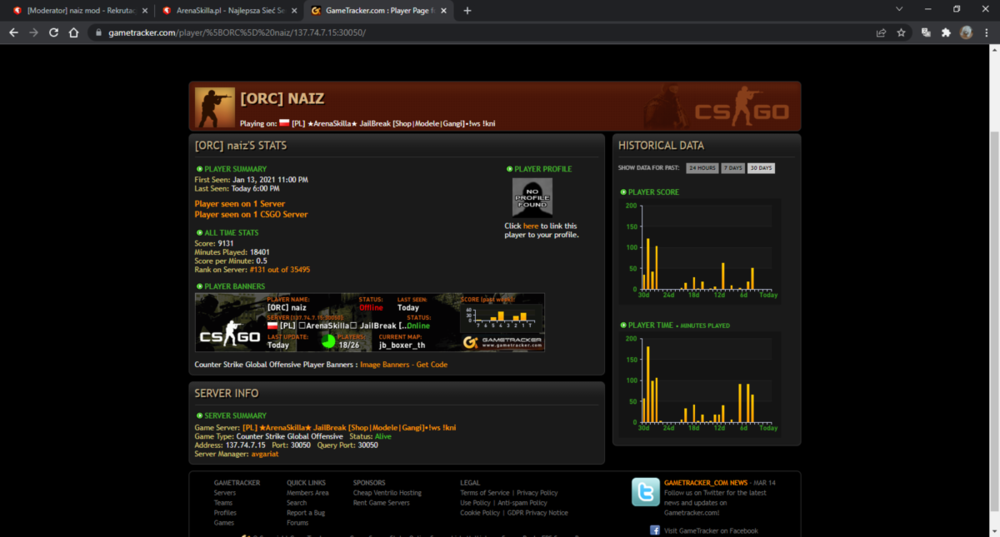Open Members Area quick link
Viewport: 1000px width, 537px height.
[307, 493]
